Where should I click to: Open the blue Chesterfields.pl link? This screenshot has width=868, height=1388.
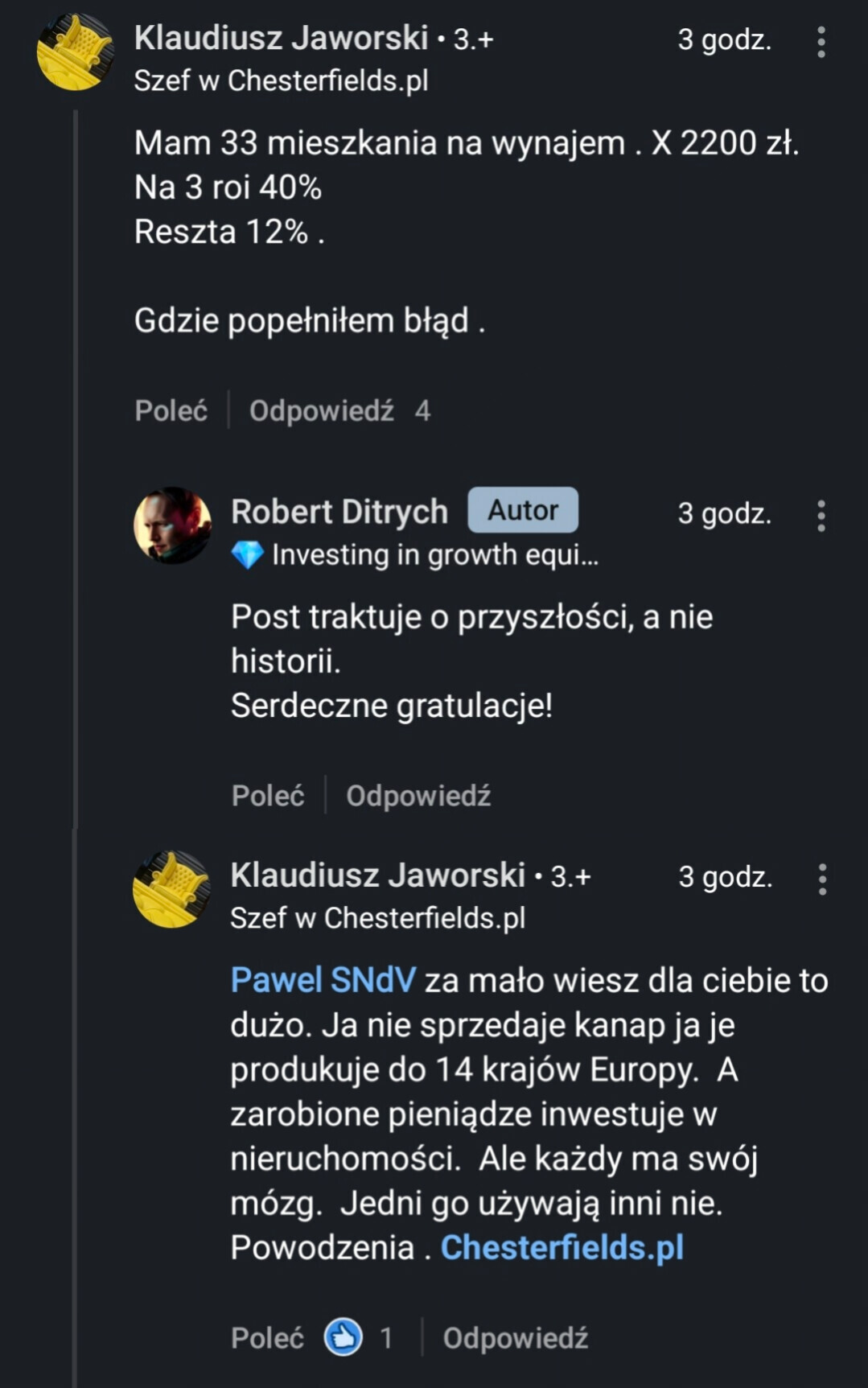(x=562, y=1247)
